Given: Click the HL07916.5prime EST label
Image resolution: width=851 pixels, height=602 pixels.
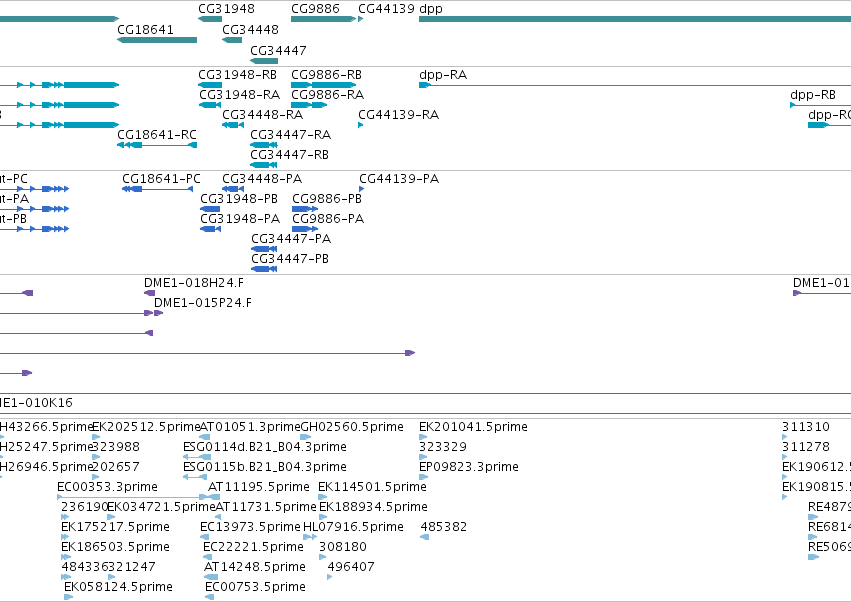Looking at the screenshot, I should (353, 527).
